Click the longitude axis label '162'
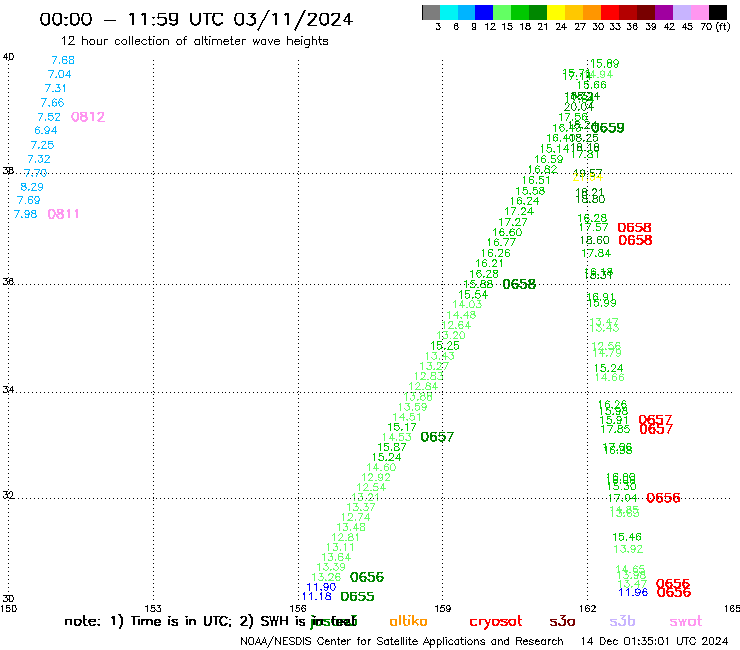Screen dimensions: 740x650 click(588, 609)
